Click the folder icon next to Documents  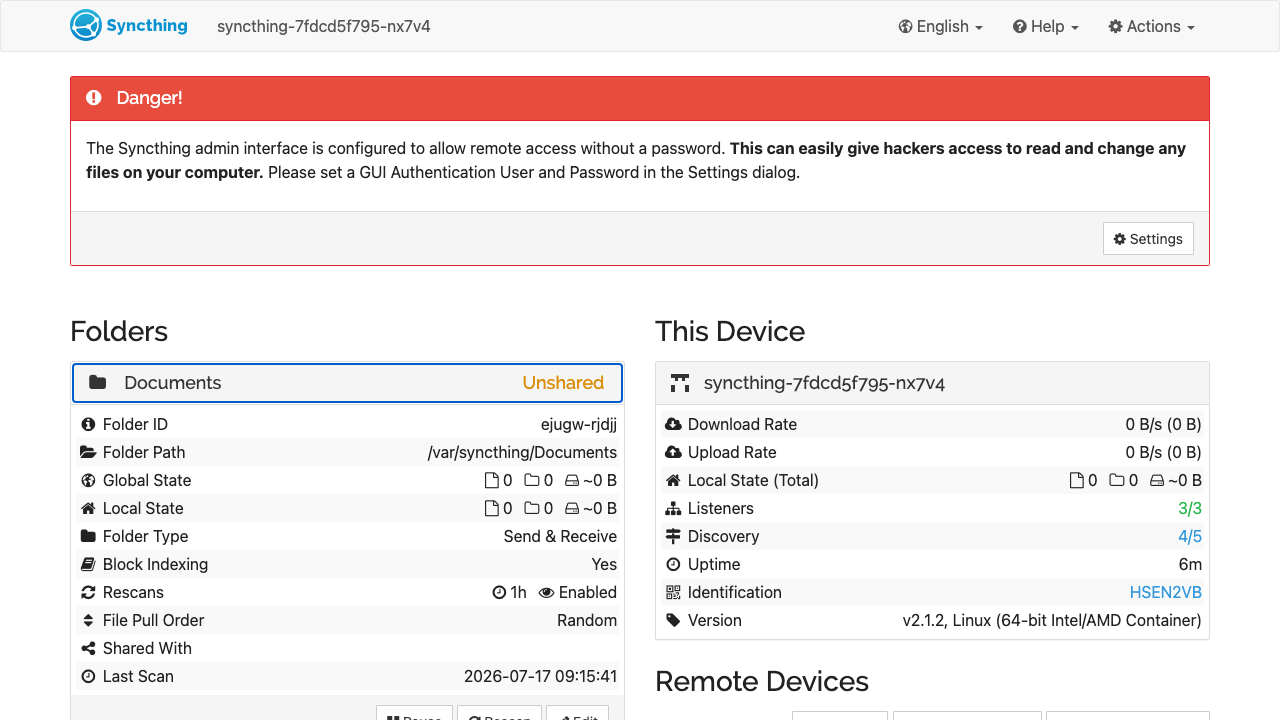click(x=97, y=383)
